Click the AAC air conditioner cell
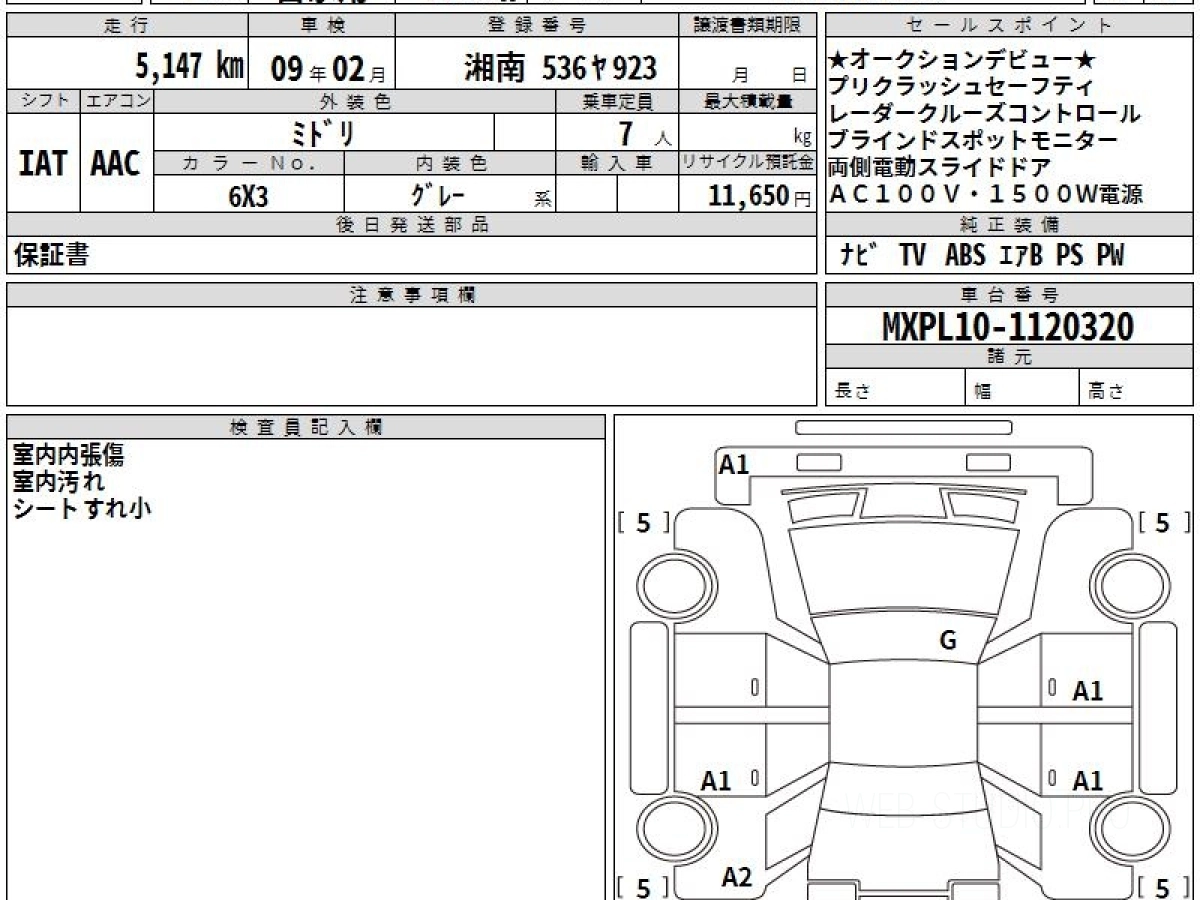The image size is (1200, 900). tap(116, 163)
